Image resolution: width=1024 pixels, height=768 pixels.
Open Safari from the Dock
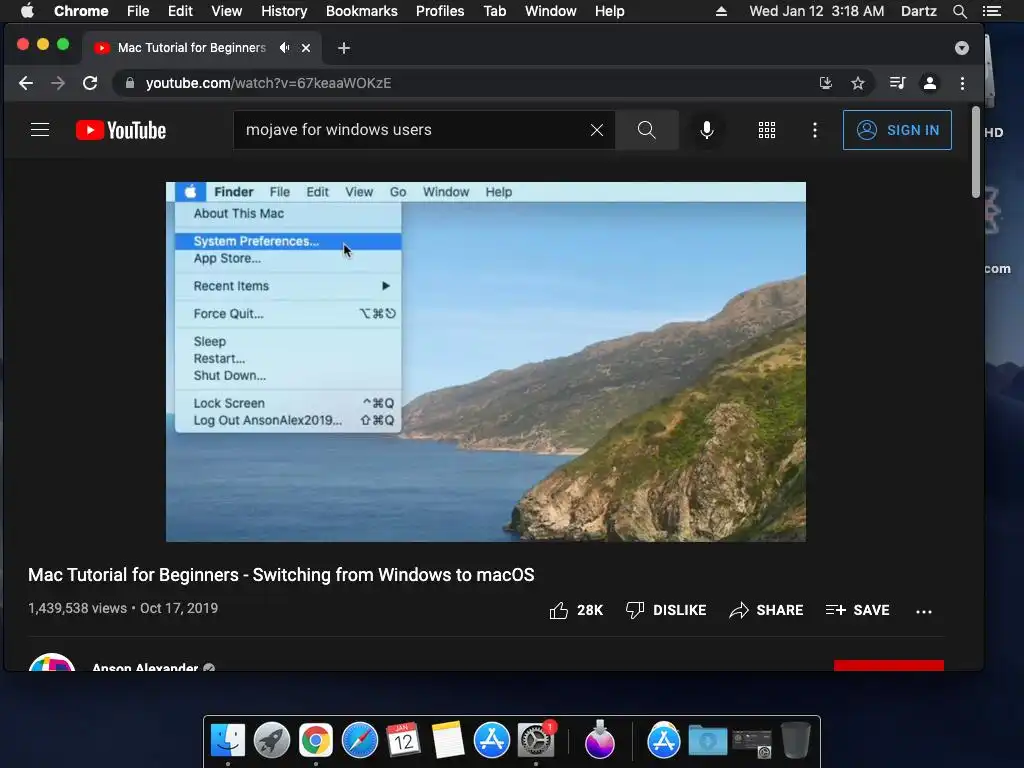(x=360, y=741)
